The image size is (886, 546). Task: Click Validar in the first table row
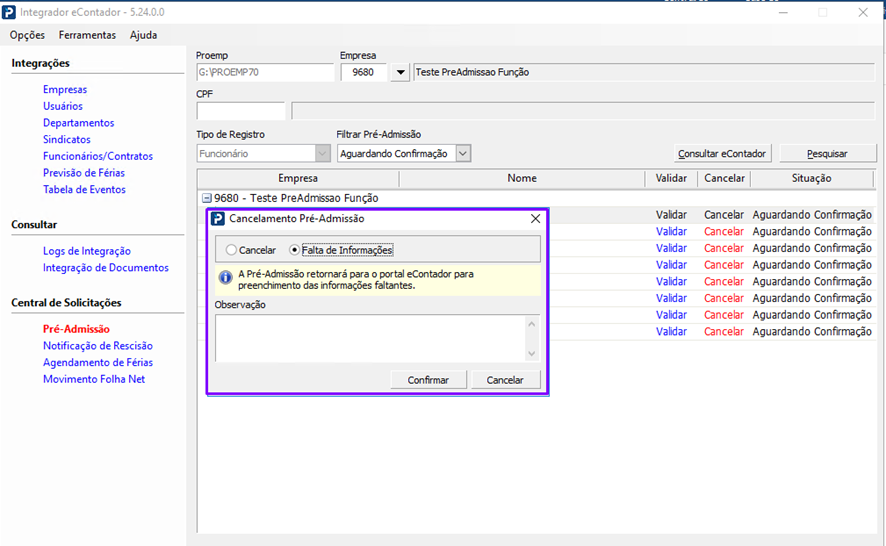click(x=671, y=215)
